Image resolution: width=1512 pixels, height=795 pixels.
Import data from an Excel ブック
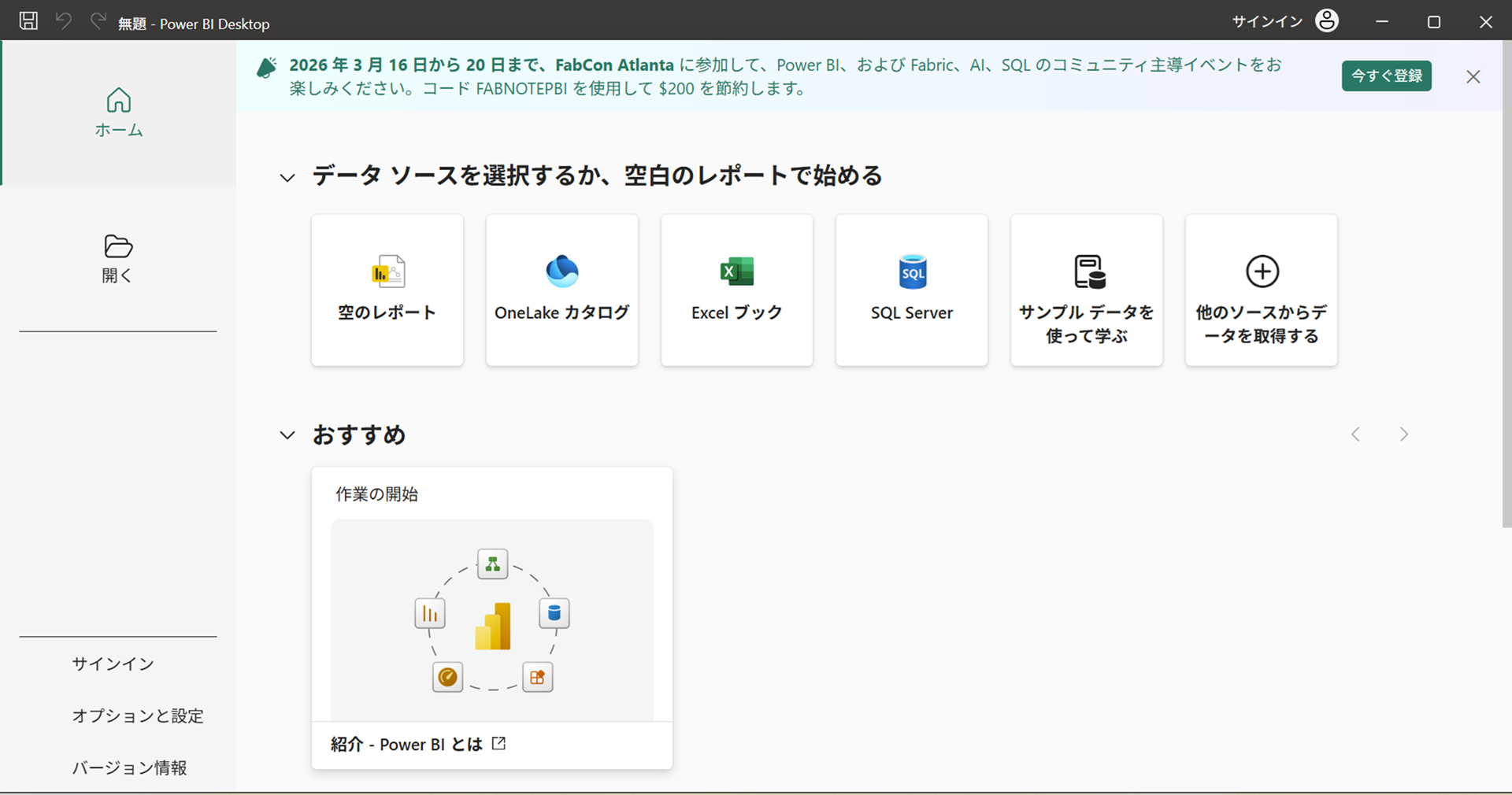coord(736,290)
